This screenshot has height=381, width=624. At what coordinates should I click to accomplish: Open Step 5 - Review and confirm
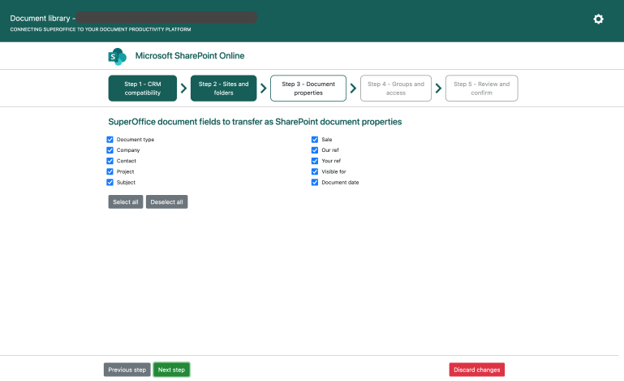click(x=482, y=88)
